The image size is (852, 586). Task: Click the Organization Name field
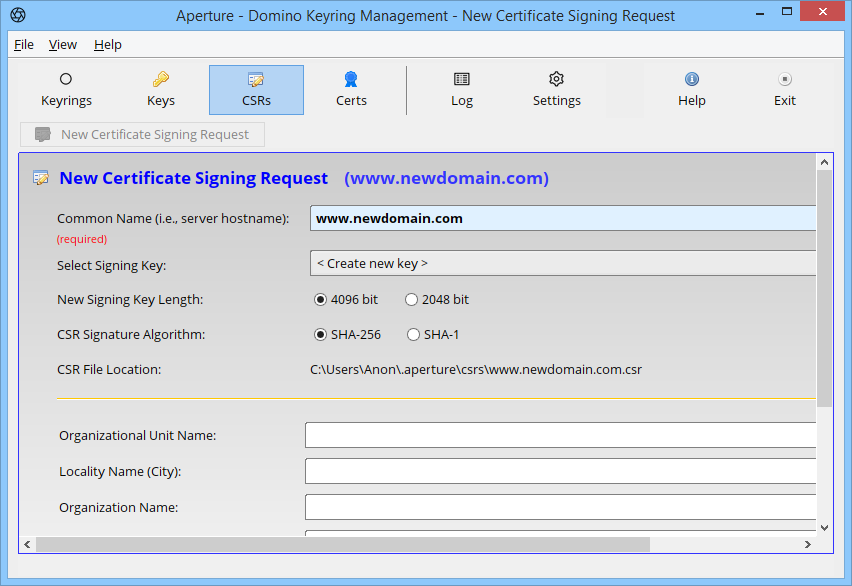pos(560,507)
